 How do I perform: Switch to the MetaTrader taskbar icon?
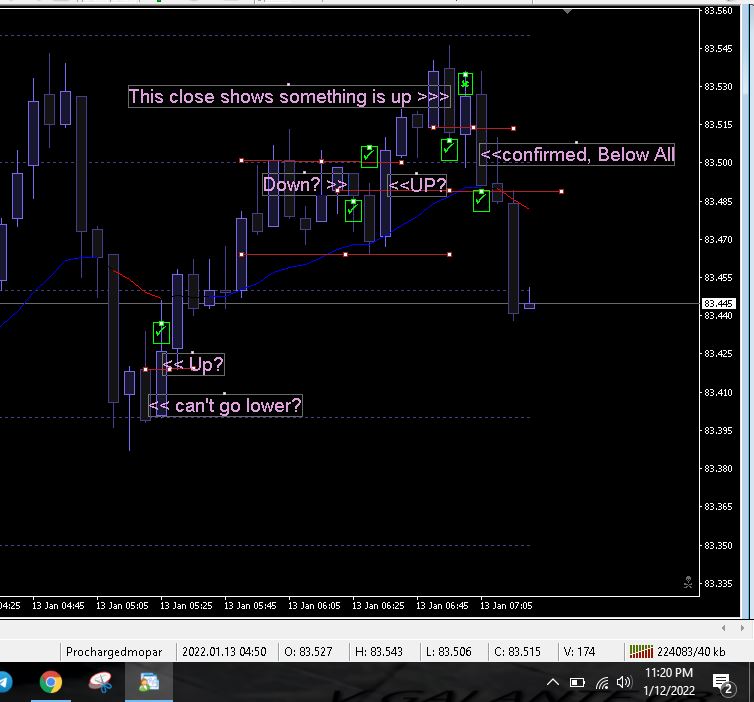pyautogui.click(x=149, y=682)
